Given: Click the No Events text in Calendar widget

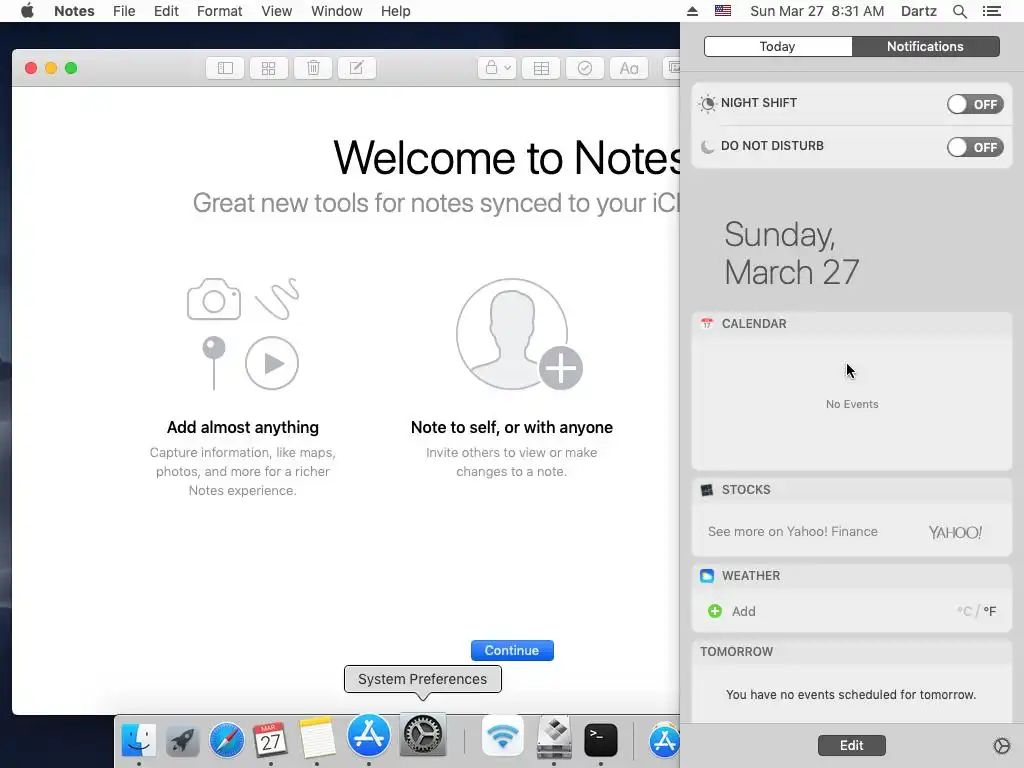Looking at the screenshot, I should point(852,404).
